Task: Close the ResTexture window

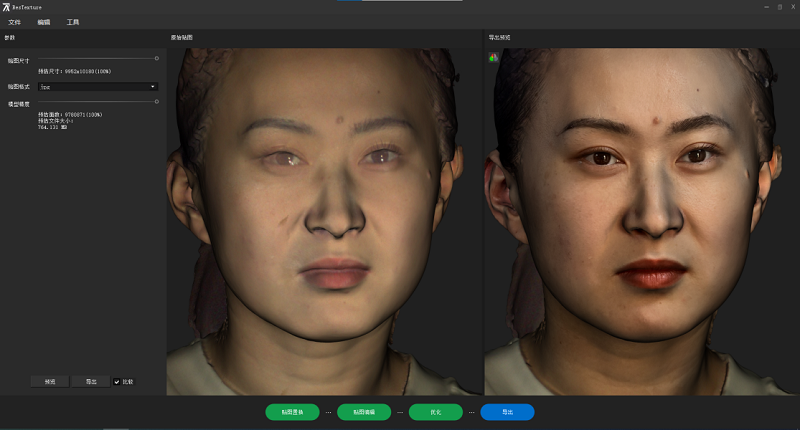Action: (792, 7)
